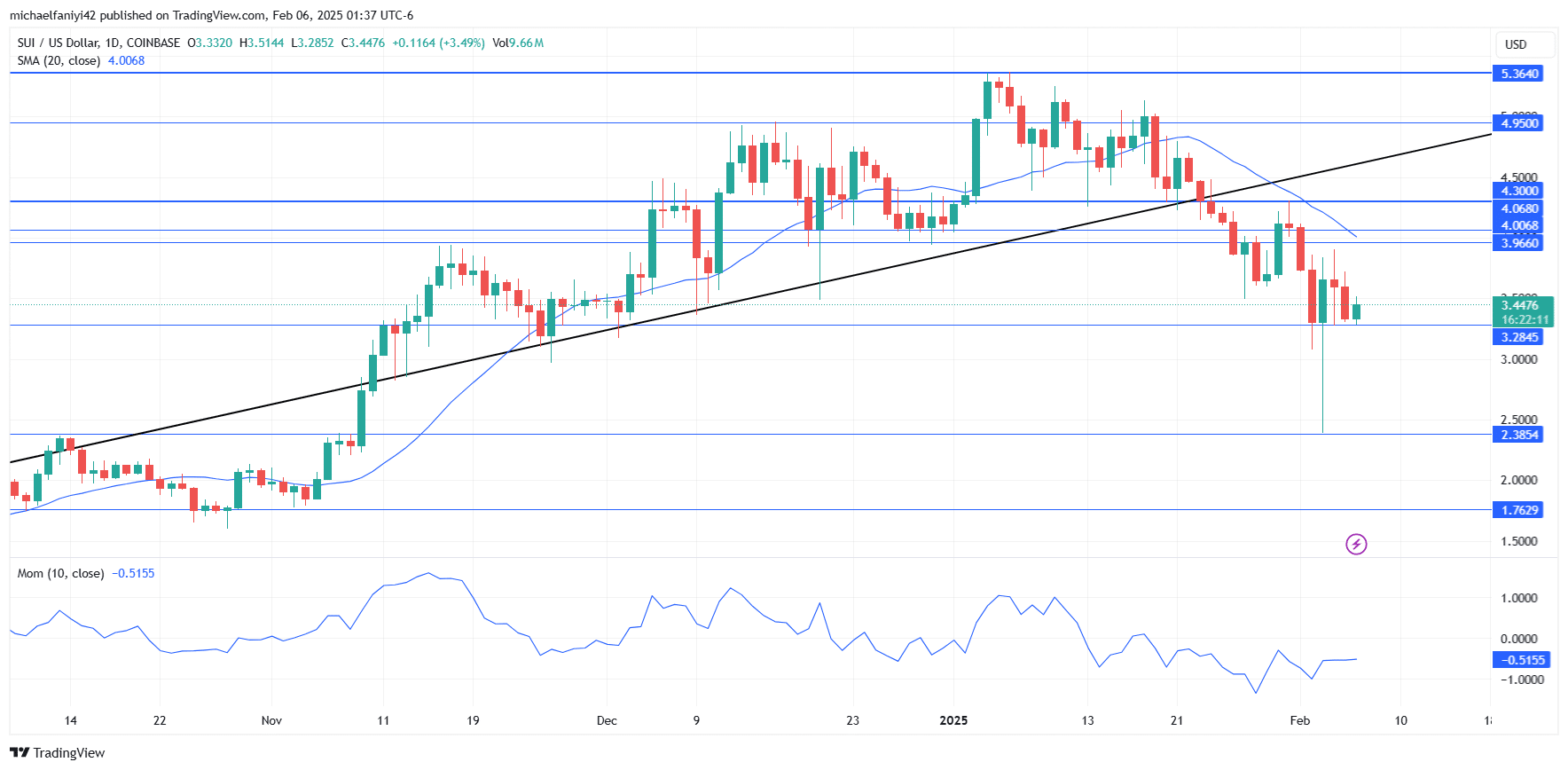
Task: Click the 2025 year label on time axis
Action: (953, 720)
